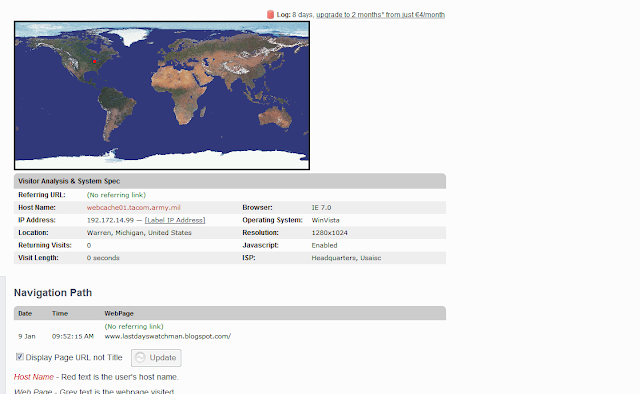Open the upgrade to 2 months link
The width and height of the screenshot is (640, 394).
click(380, 15)
